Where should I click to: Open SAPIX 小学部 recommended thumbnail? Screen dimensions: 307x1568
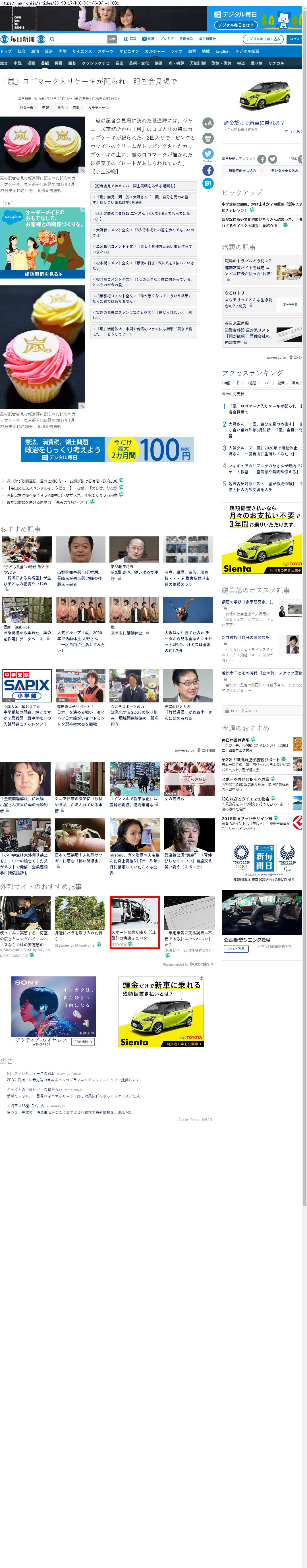coord(27,686)
